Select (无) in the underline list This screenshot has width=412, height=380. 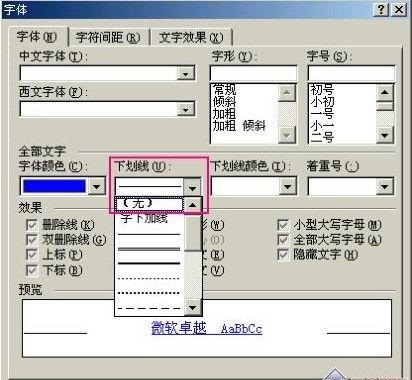pos(149,204)
